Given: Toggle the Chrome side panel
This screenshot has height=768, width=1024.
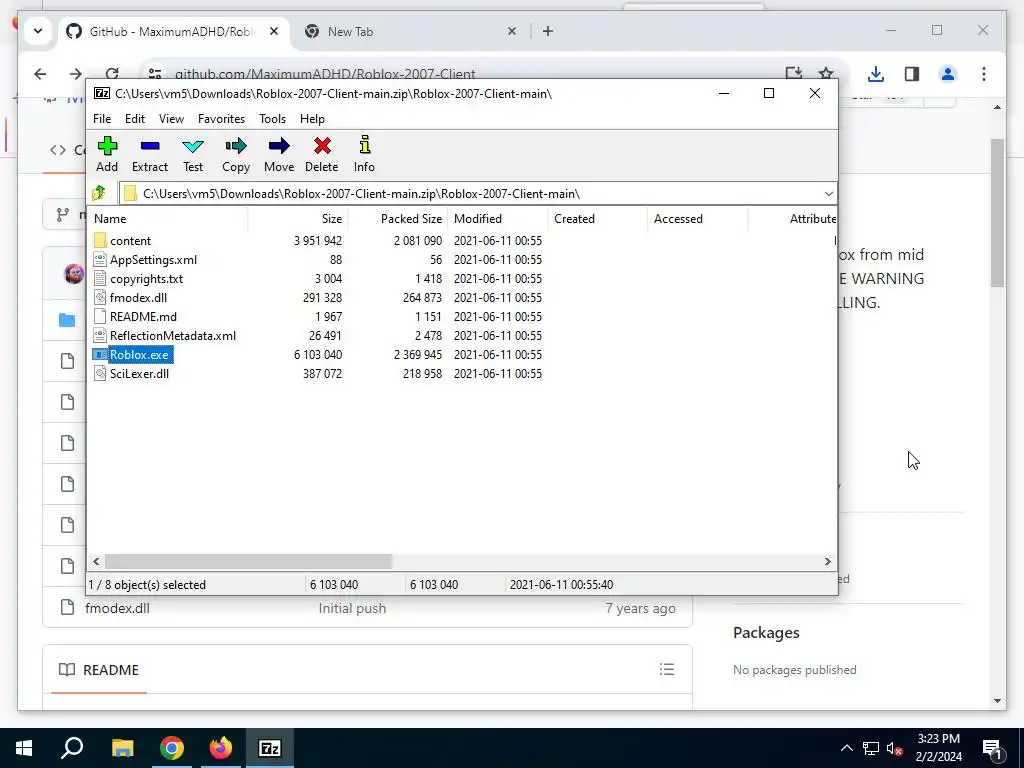Looking at the screenshot, I should [x=912, y=74].
